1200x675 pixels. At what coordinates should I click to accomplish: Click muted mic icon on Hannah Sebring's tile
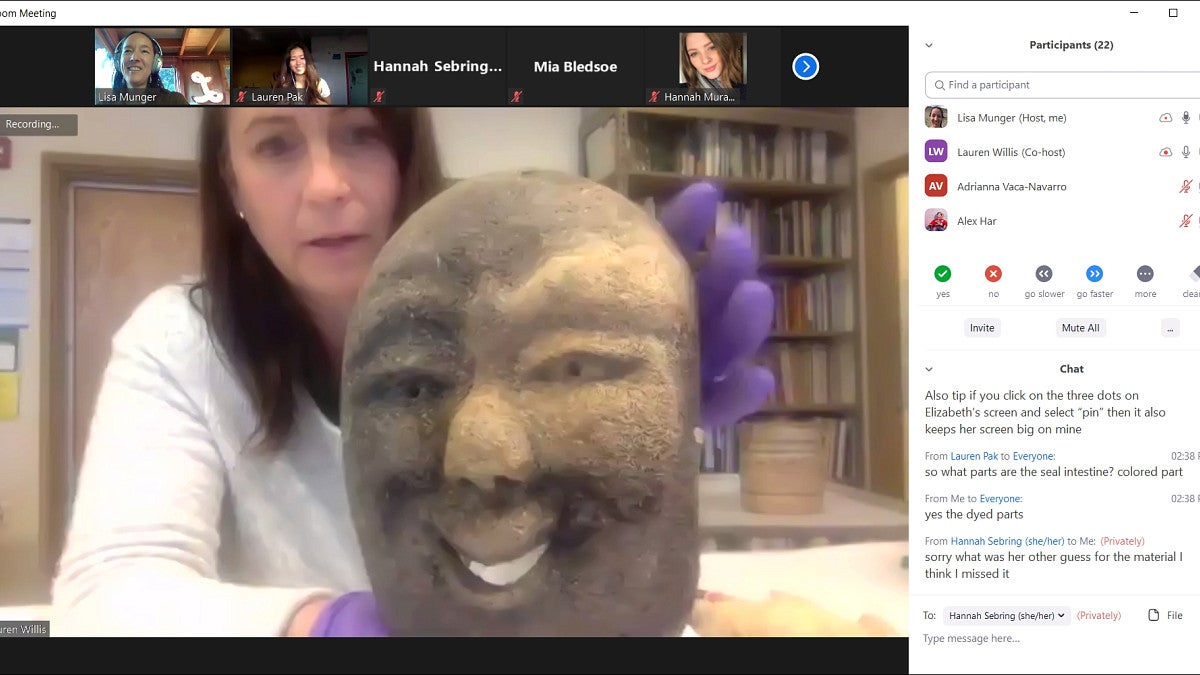379,97
